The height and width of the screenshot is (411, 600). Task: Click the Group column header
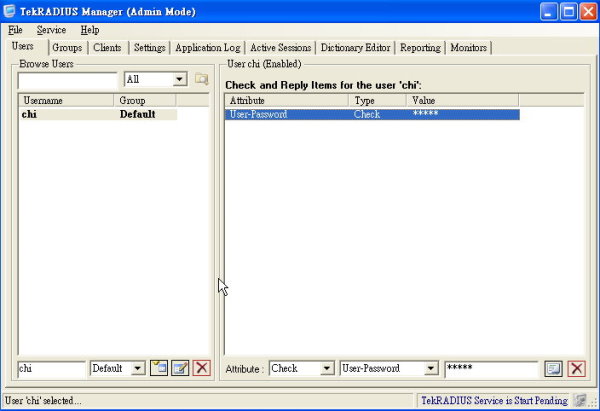pos(145,101)
